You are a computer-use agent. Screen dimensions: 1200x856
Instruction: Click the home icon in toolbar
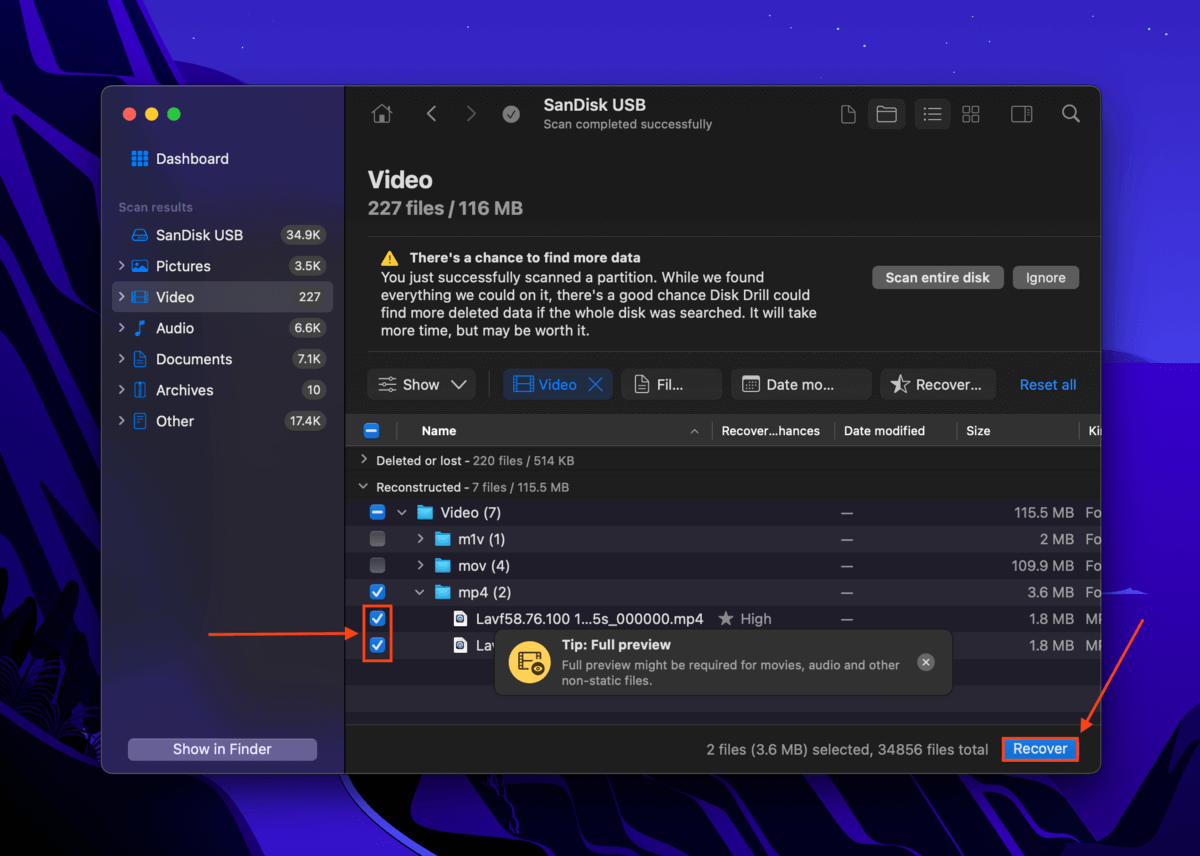[x=382, y=114]
